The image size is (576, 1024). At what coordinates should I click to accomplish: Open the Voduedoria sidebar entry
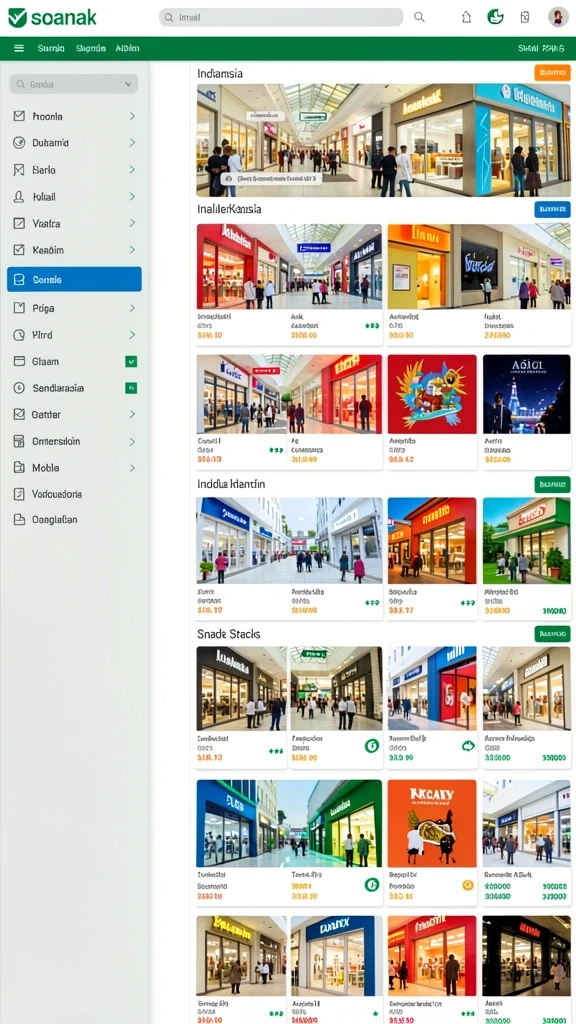(x=74, y=494)
